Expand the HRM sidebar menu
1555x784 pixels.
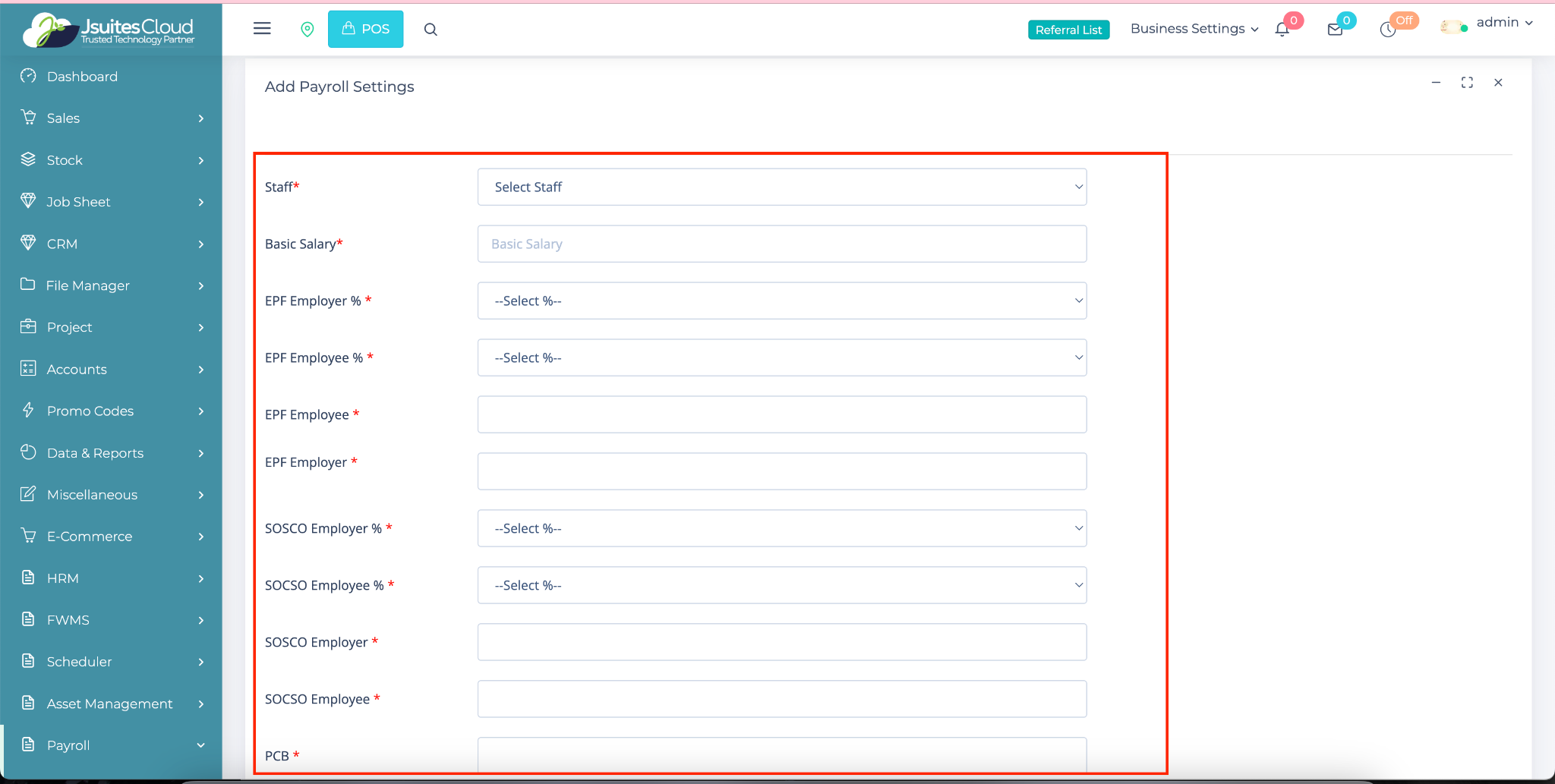click(x=111, y=578)
